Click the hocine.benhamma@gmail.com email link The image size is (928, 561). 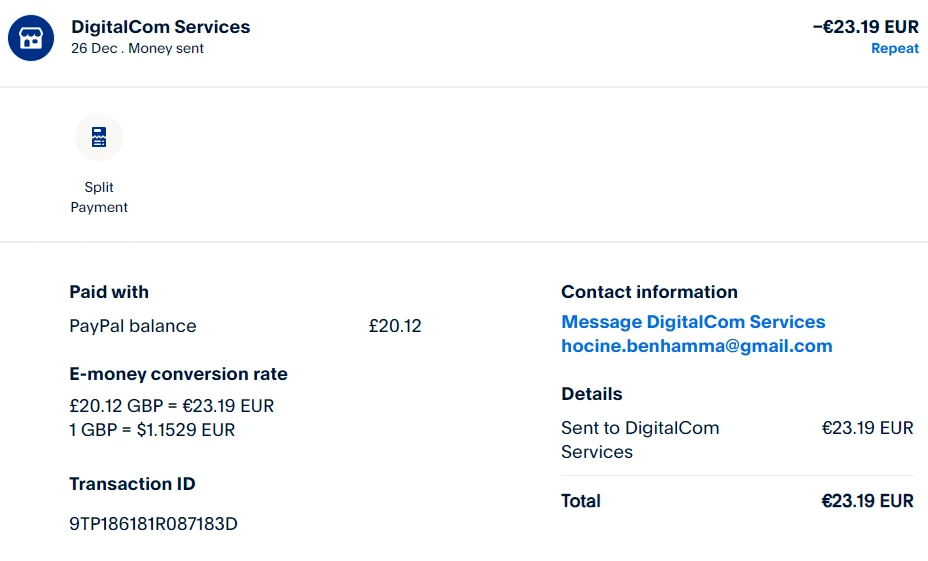tap(696, 346)
